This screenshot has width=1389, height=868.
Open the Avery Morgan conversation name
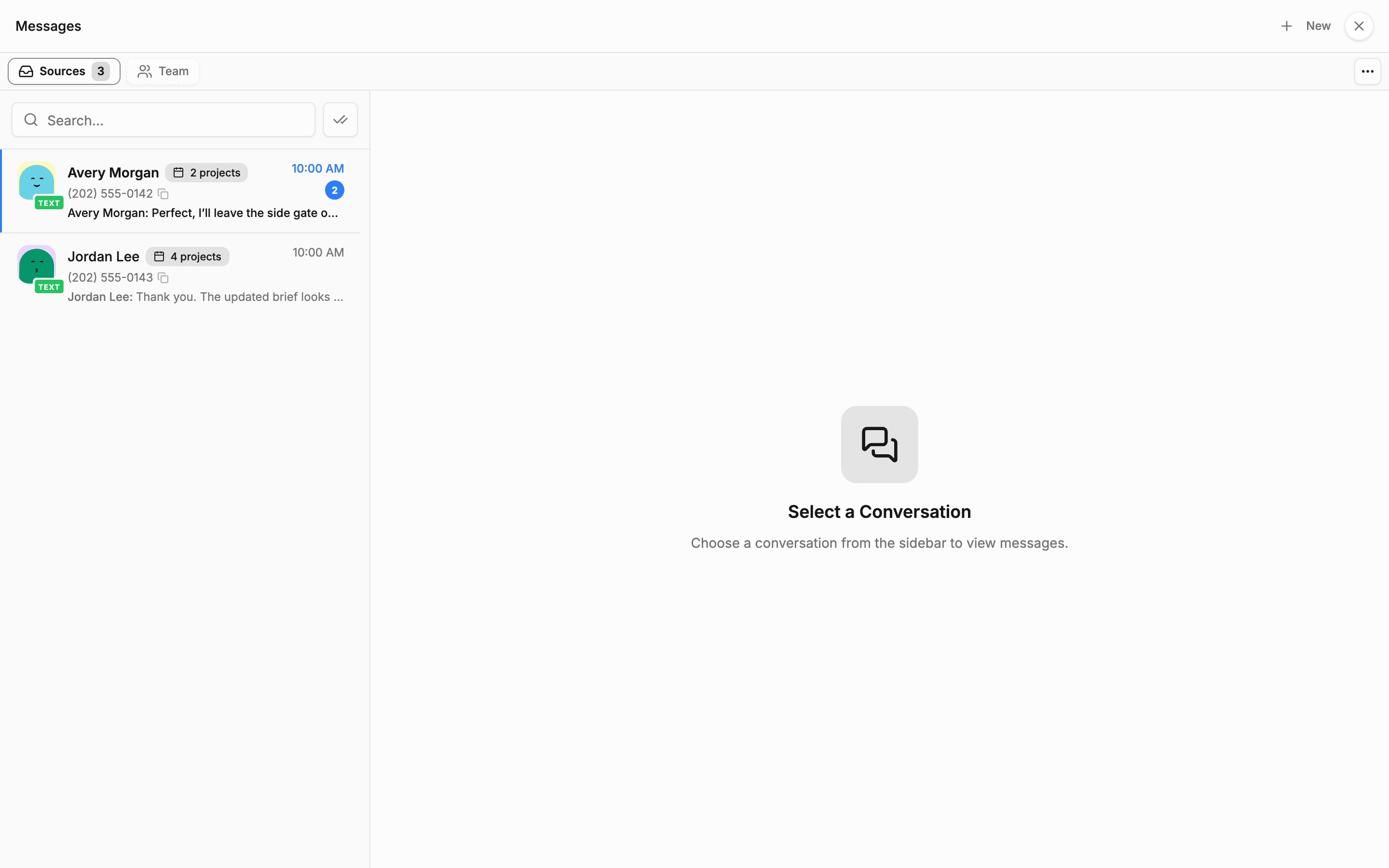113,173
